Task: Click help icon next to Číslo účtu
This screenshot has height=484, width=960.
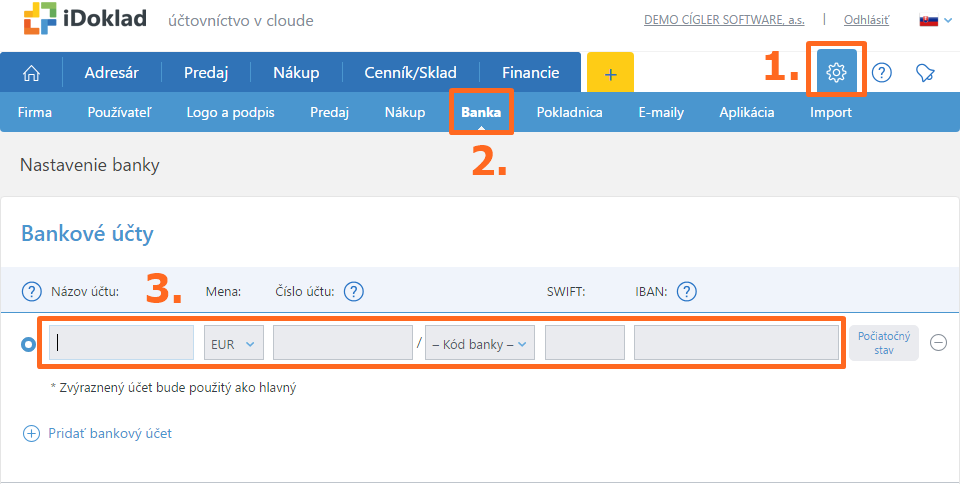Action: click(353, 292)
